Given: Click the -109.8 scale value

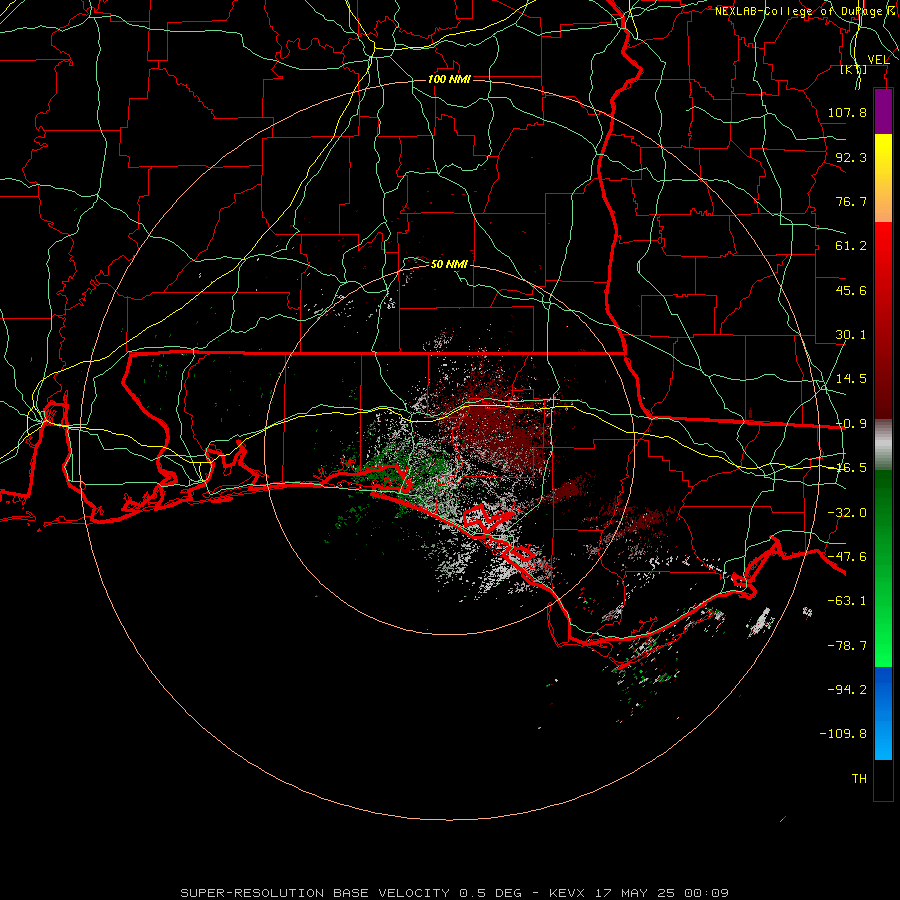Looking at the screenshot, I should click(x=843, y=734).
